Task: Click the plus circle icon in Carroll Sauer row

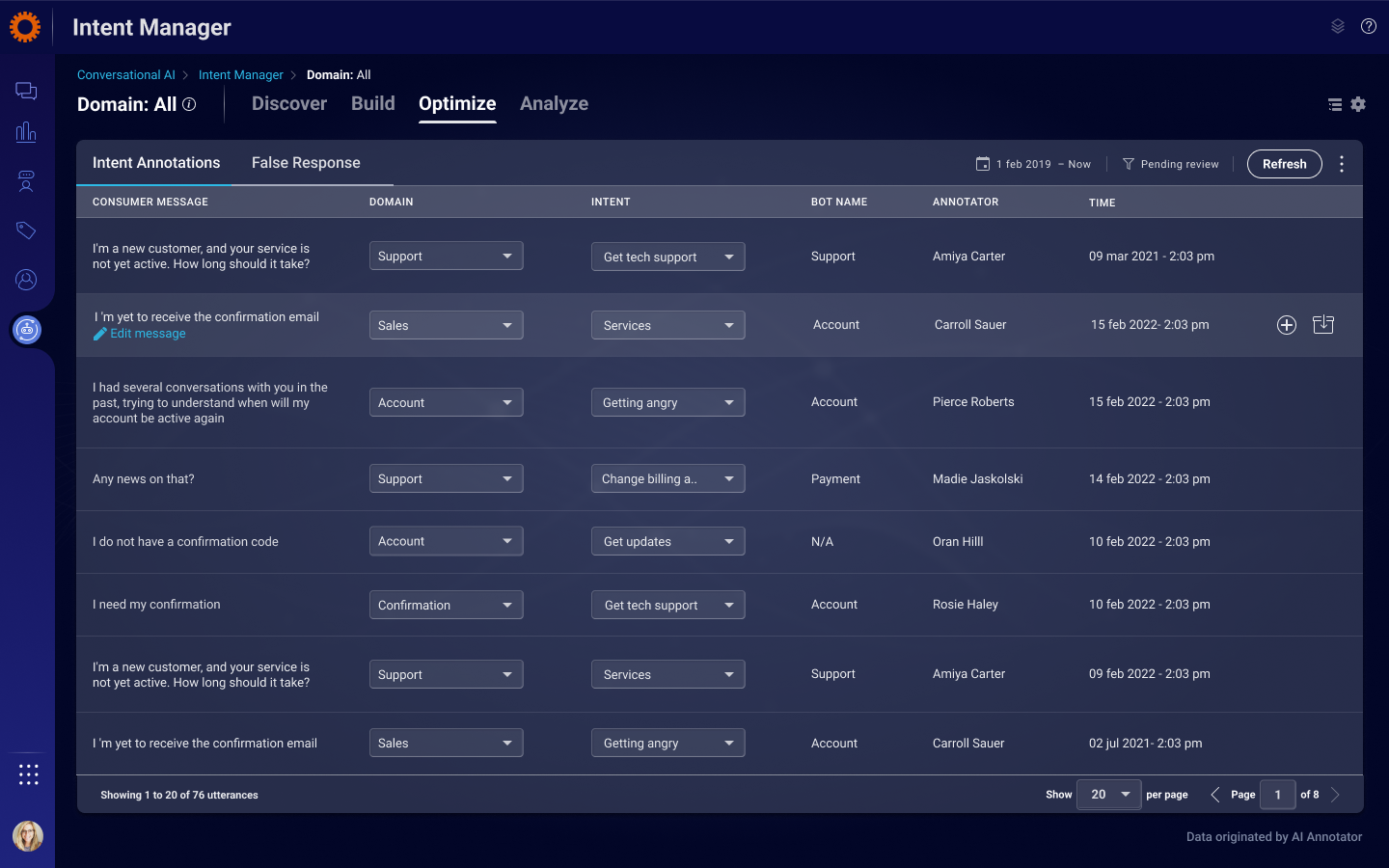Action: 1287,325
